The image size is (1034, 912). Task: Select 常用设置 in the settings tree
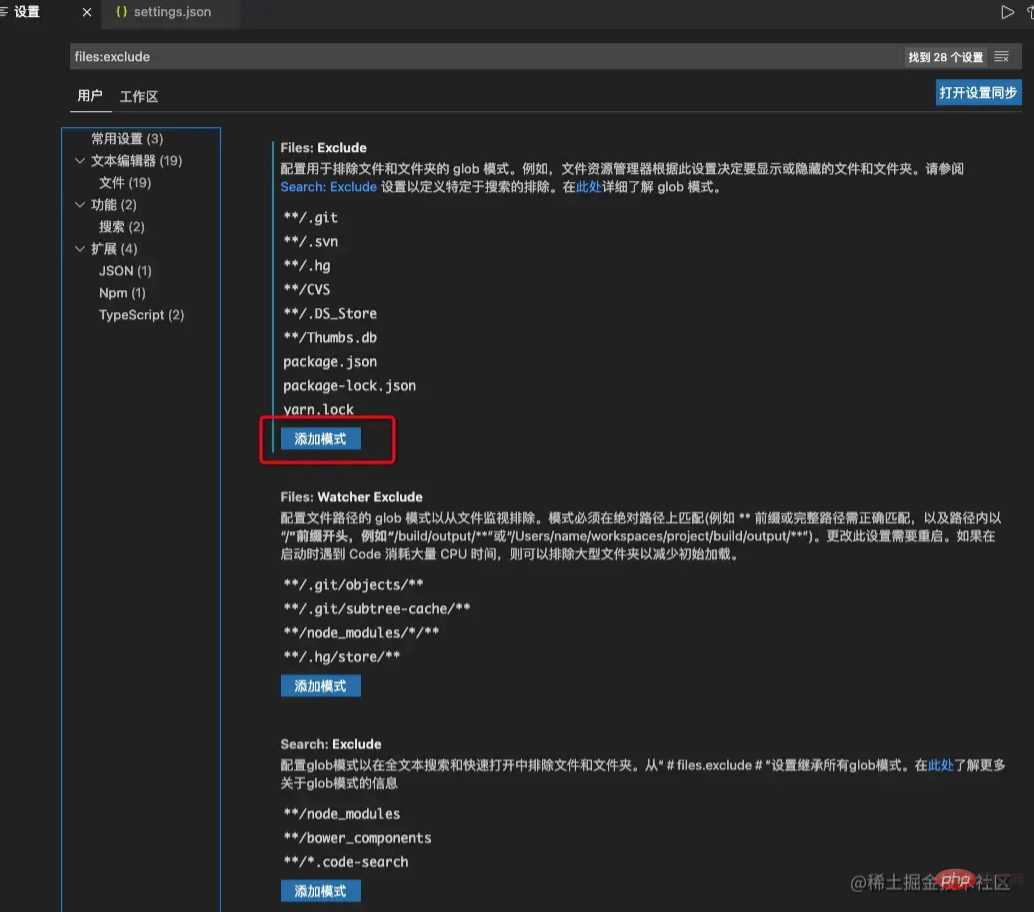pos(127,139)
